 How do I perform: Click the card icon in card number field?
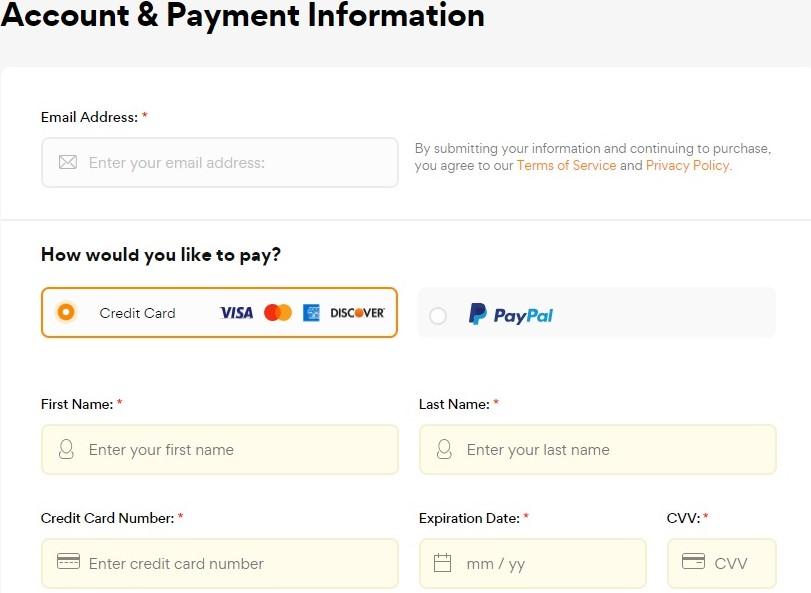(x=68, y=562)
